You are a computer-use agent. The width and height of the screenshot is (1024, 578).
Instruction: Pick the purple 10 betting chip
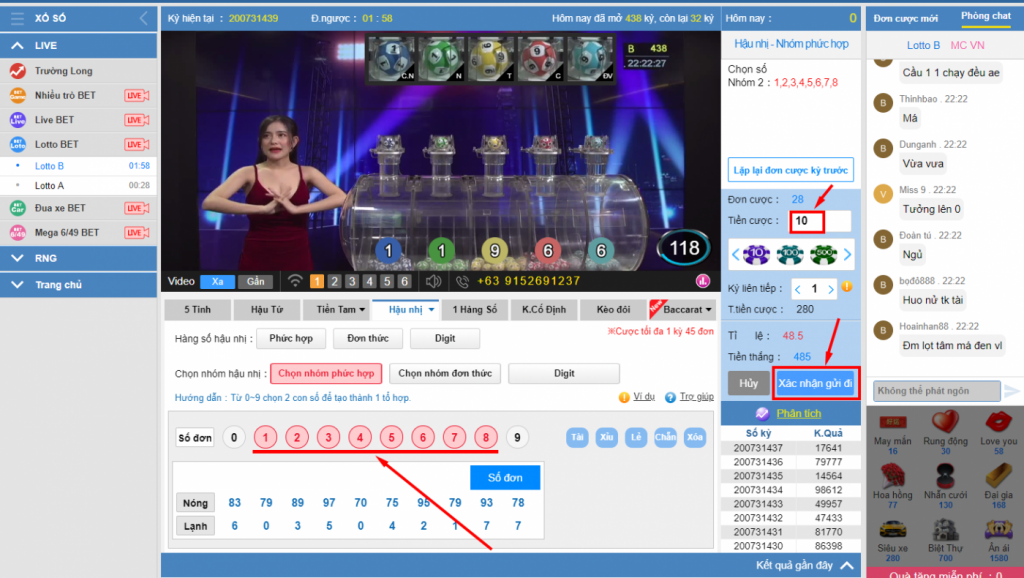coord(757,254)
